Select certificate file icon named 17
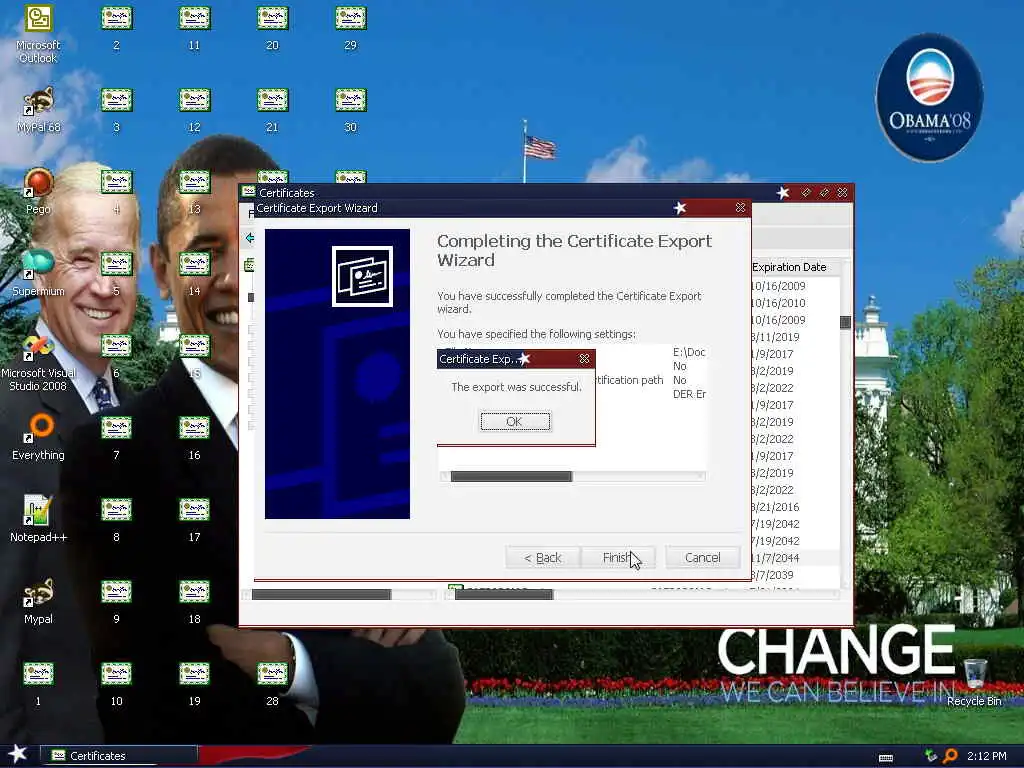Screen dimensions: 1024x768 coord(194,519)
